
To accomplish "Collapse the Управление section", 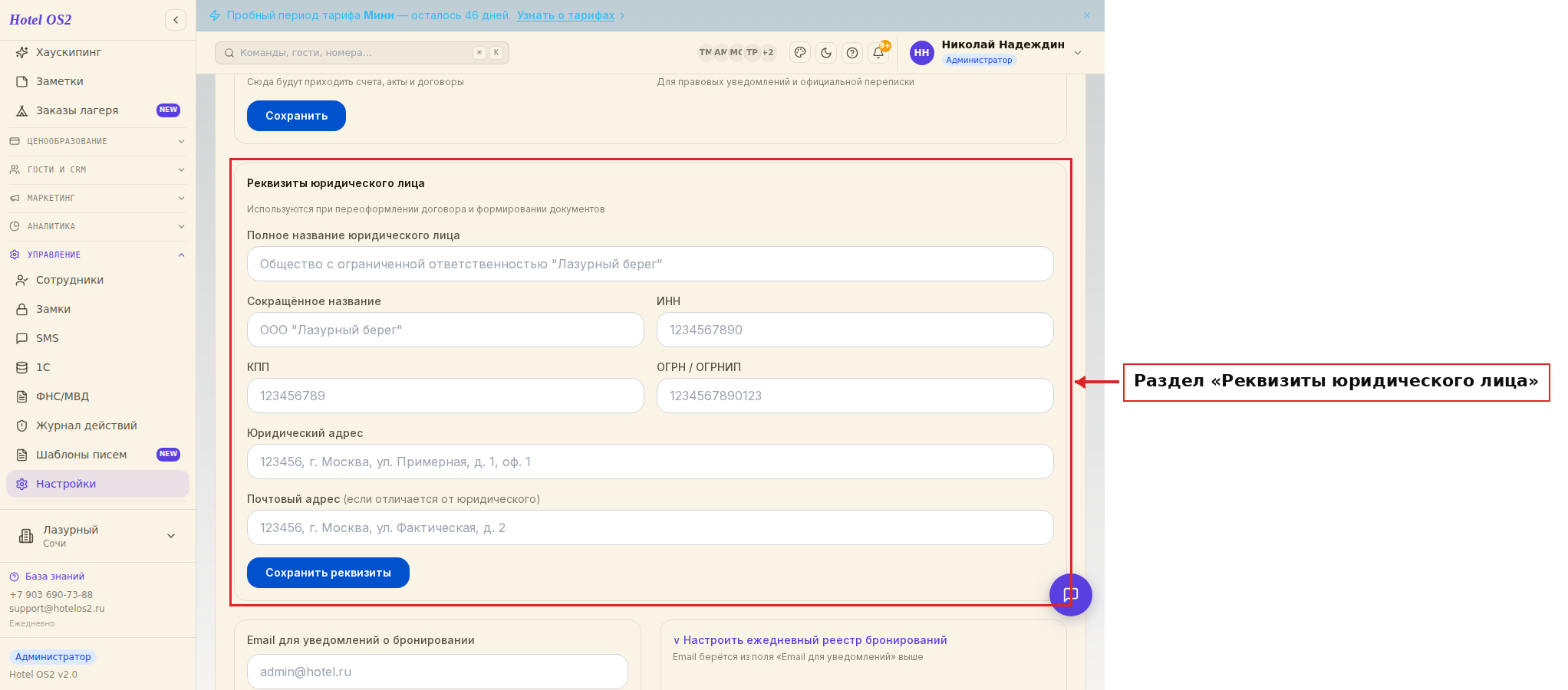I will point(97,255).
